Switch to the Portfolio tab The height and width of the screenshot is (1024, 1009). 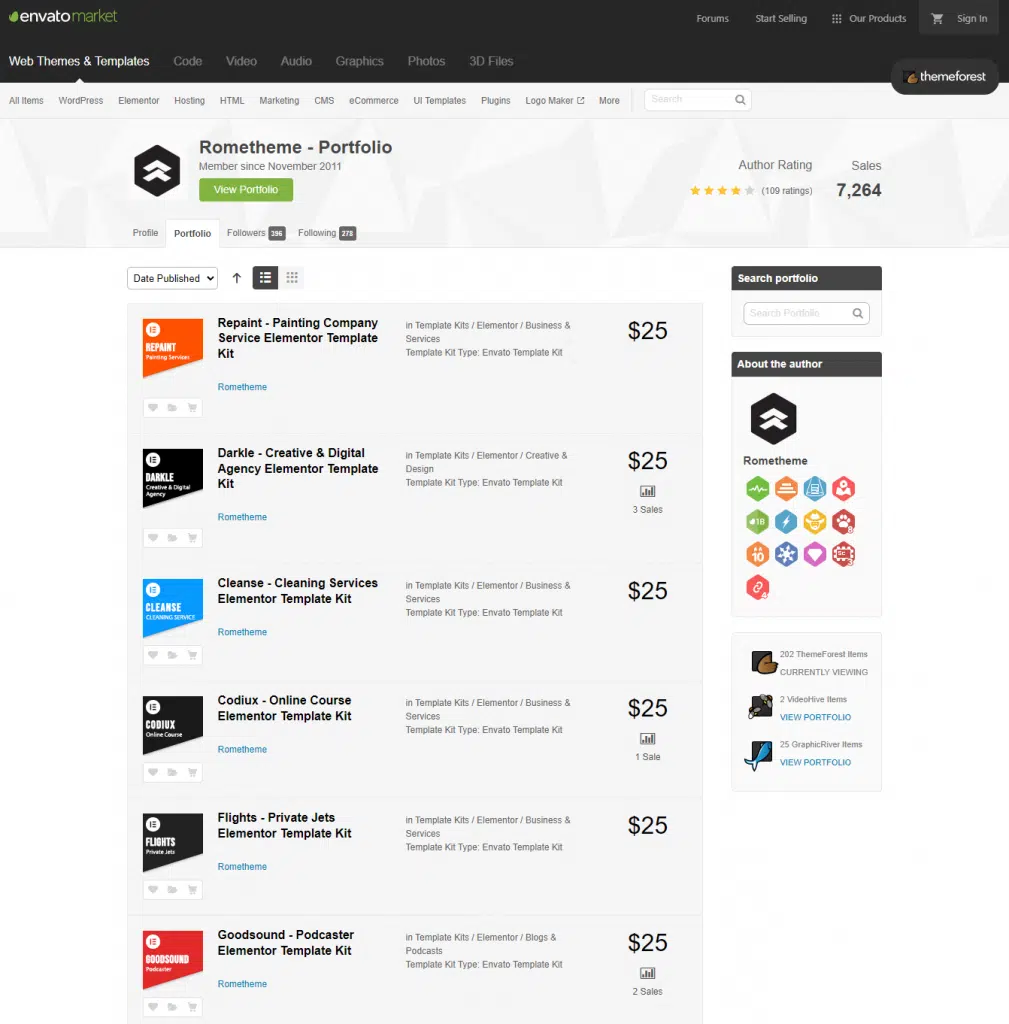click(193, 234)
